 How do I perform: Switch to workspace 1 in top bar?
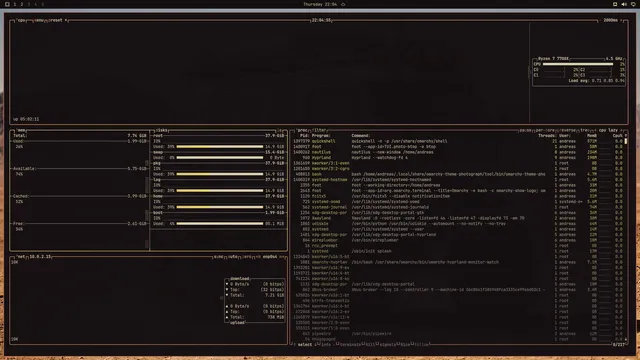15,4
